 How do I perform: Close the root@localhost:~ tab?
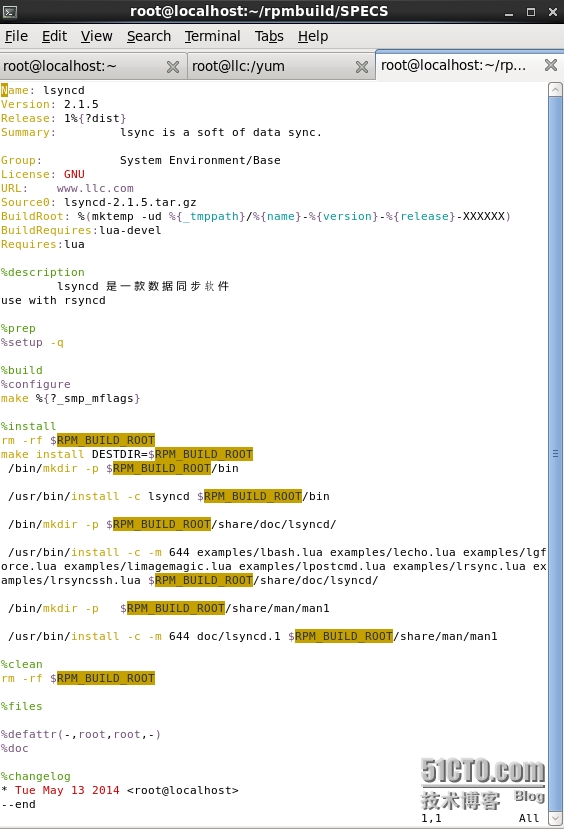point(173,67)
